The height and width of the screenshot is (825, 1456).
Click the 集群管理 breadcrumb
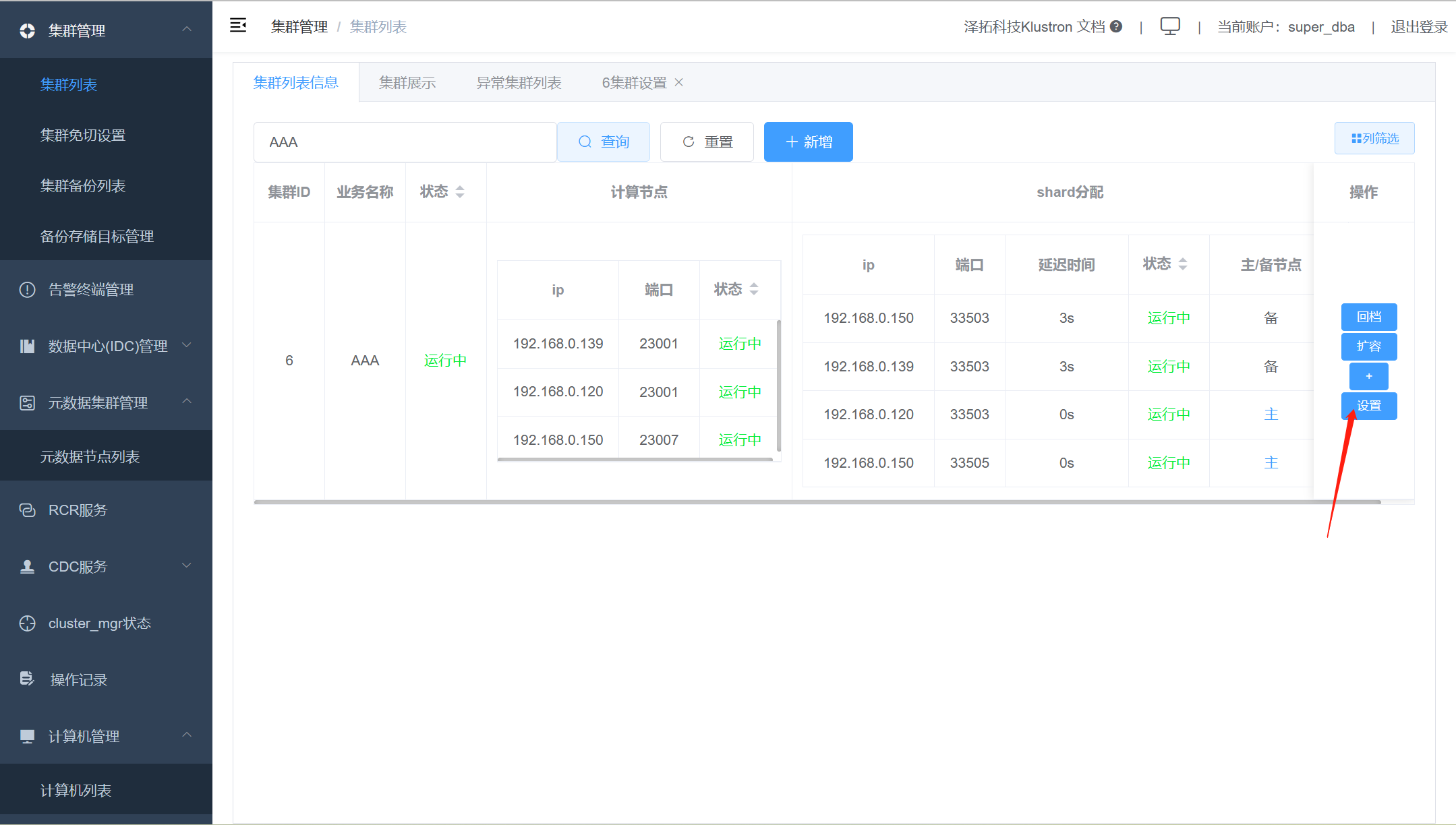click(299, 27)
